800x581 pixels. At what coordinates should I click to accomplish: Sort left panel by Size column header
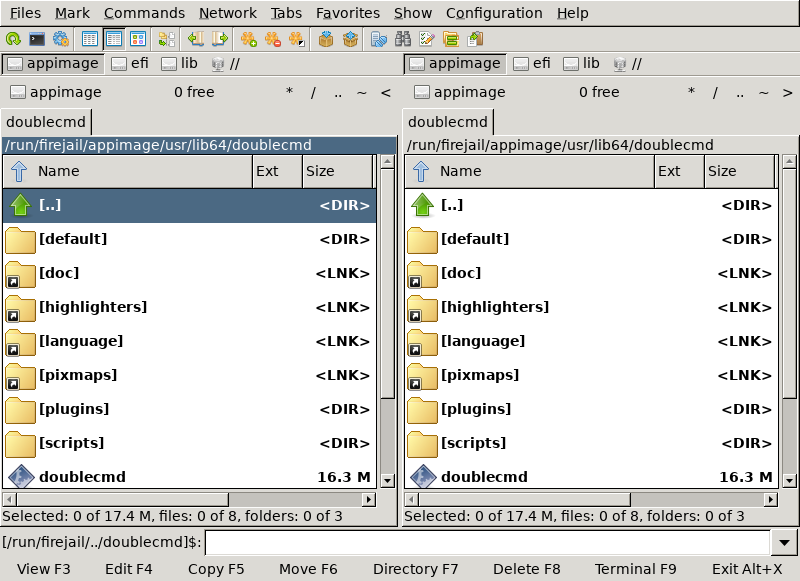coord(338,171)
